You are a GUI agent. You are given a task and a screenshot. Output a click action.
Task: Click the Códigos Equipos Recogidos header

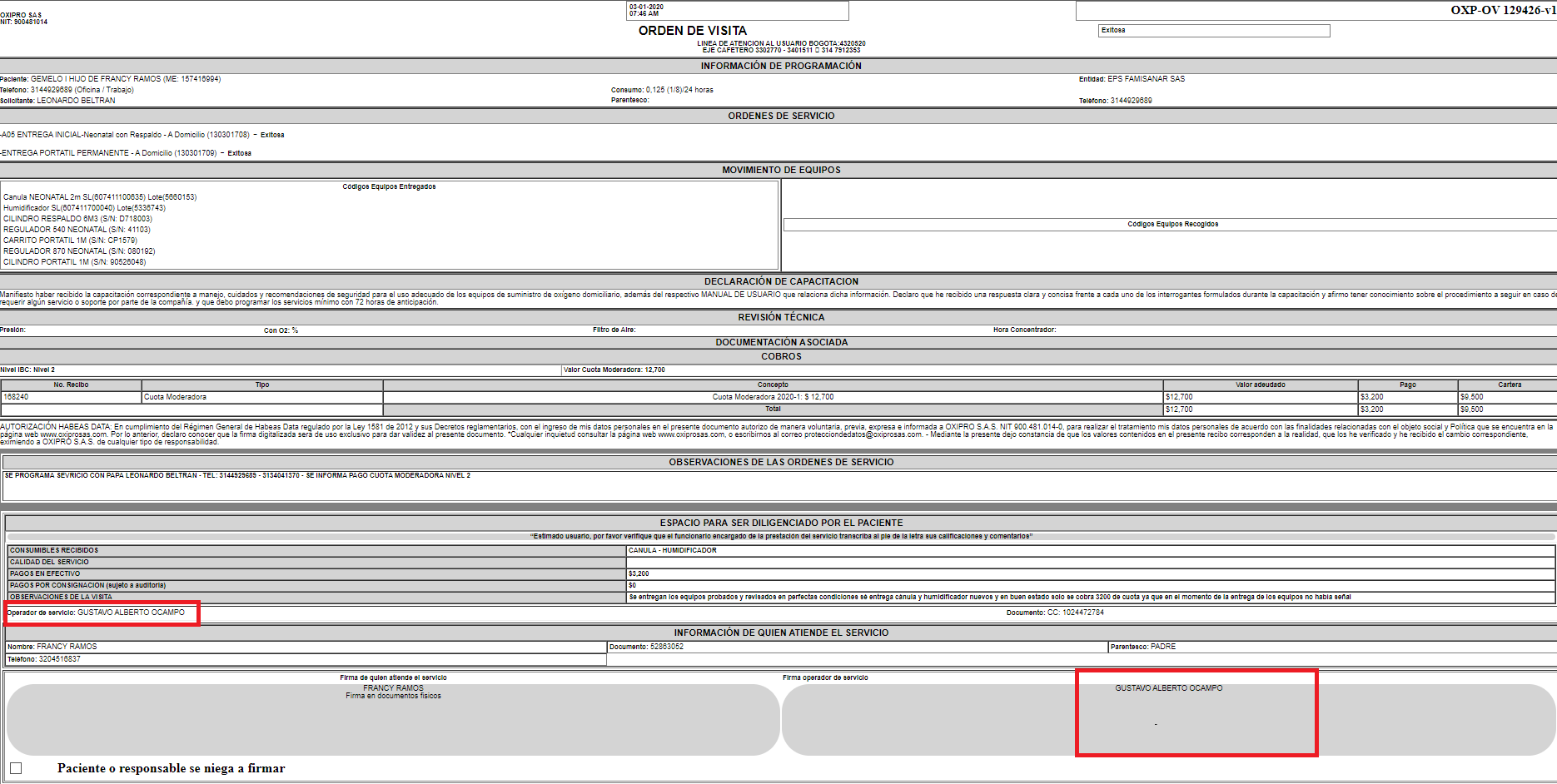[x=1172, y=225]
